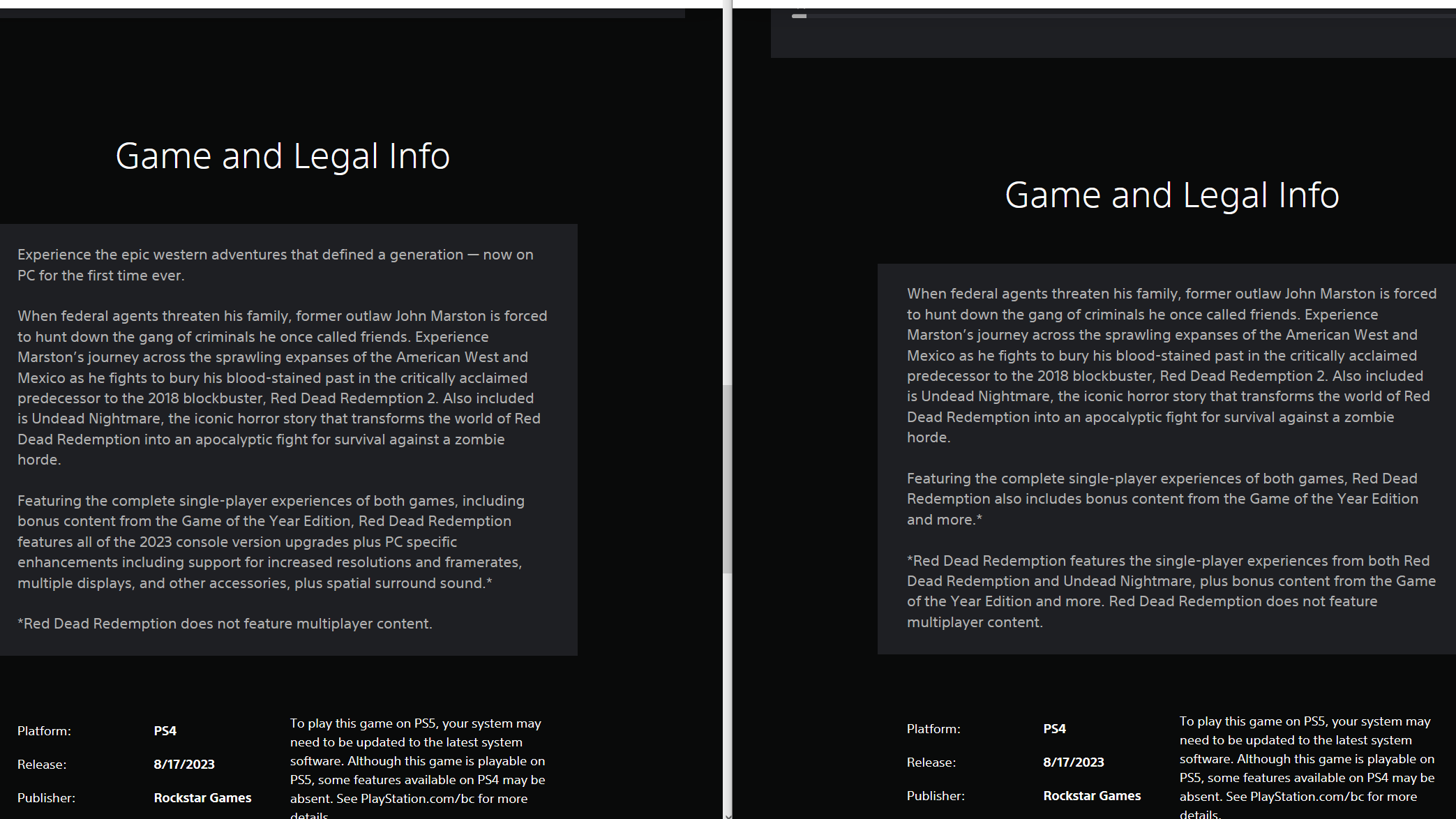Click the 'When federal agents' paragraph in right window

(1172, 366)
